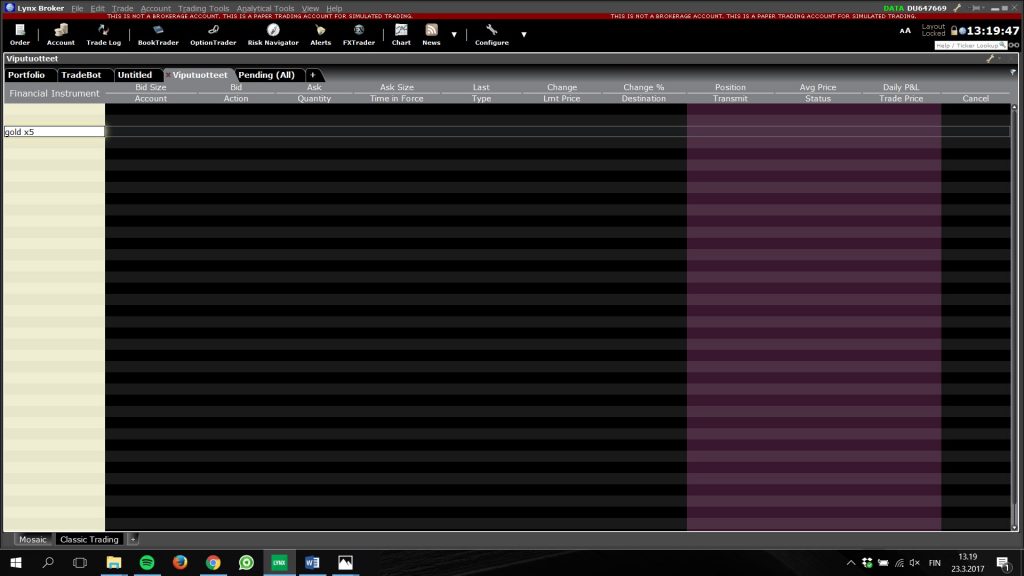This screenshot has width=1024, height=576.
Task: Open the News feed icon
Action: [x=431, y=35]
